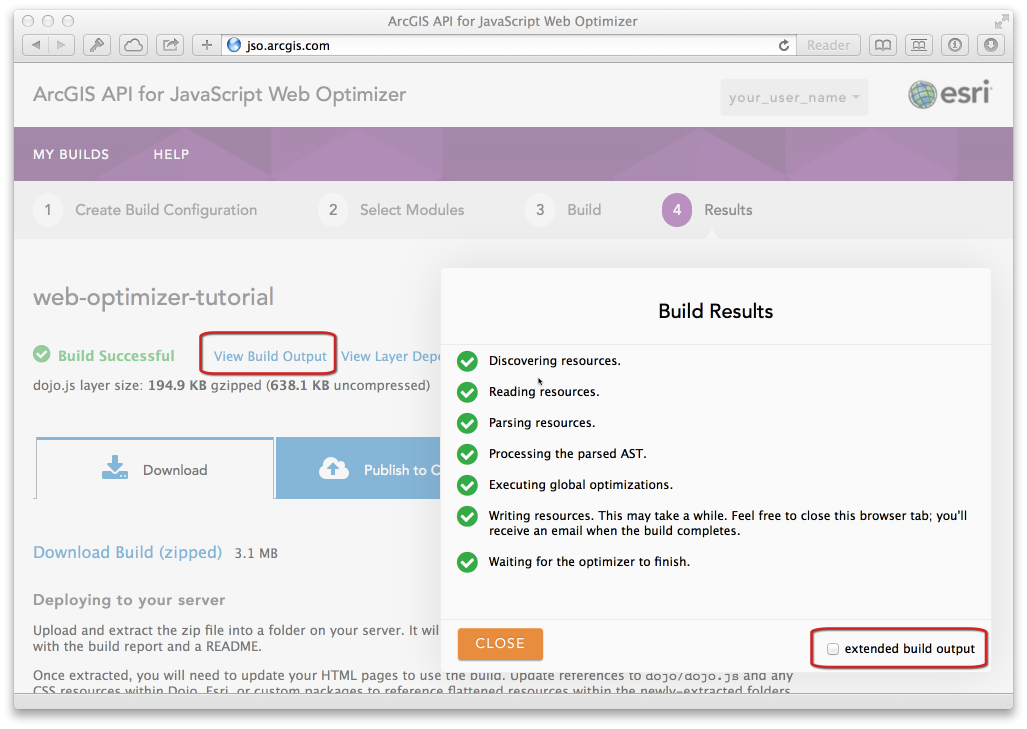Click the View Layer Dependencies link
Viewport: 1027px width, 729px height.
tap(391, 356)
